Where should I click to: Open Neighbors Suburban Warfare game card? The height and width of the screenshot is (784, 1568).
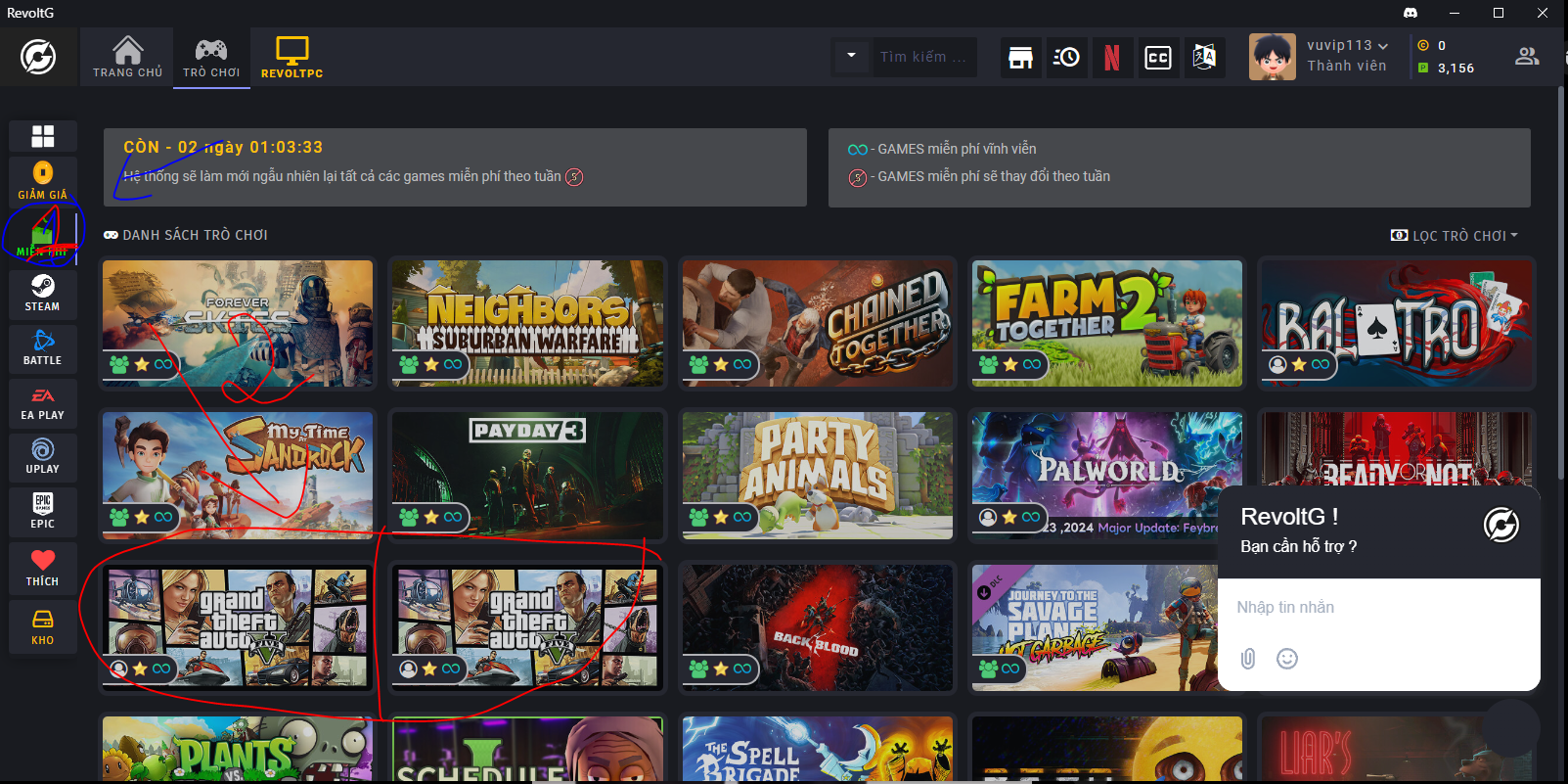527,323
